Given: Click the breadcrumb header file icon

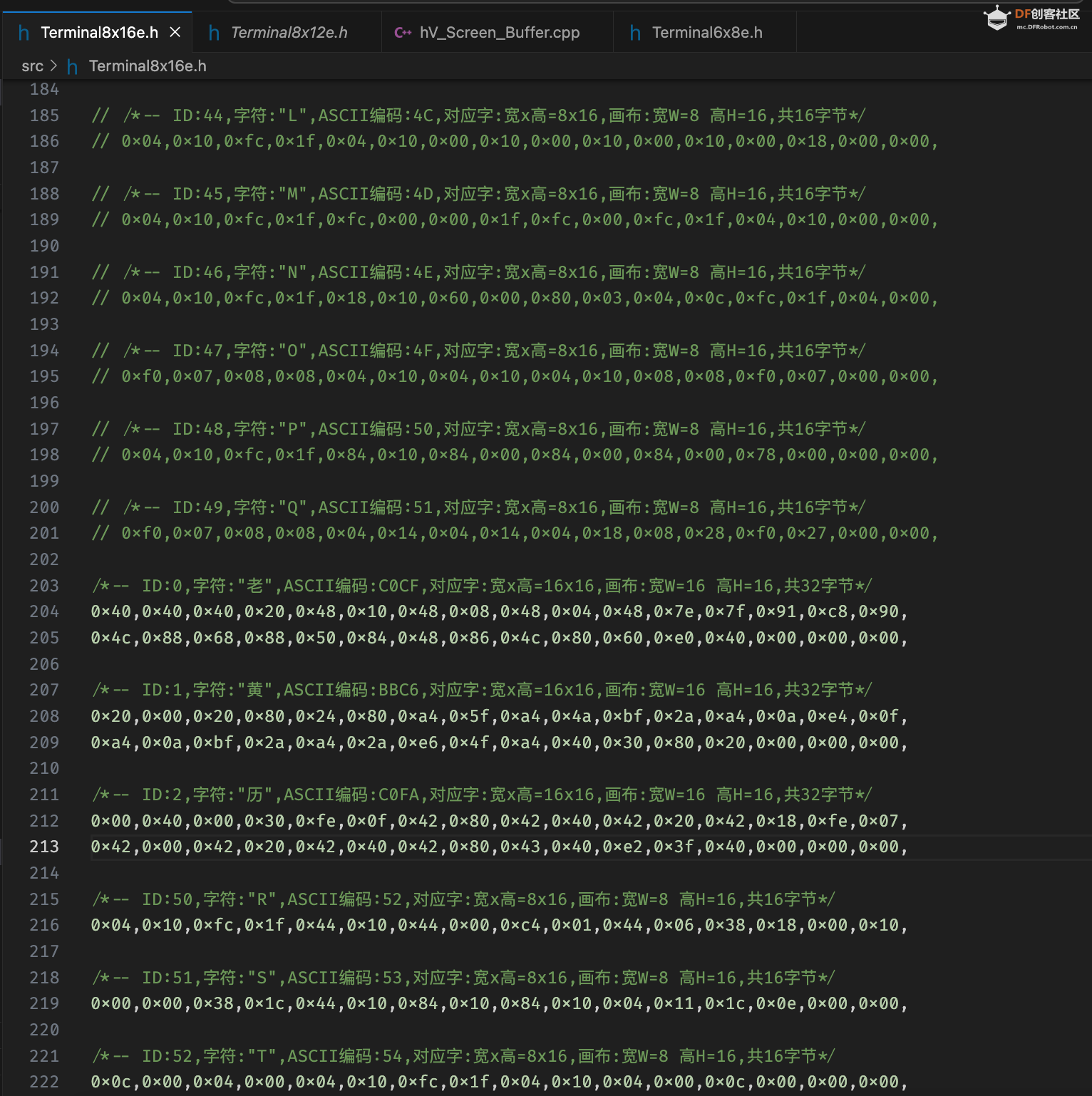Looking at the screenshot, I should pyautogui.click(x=72, y=66).
